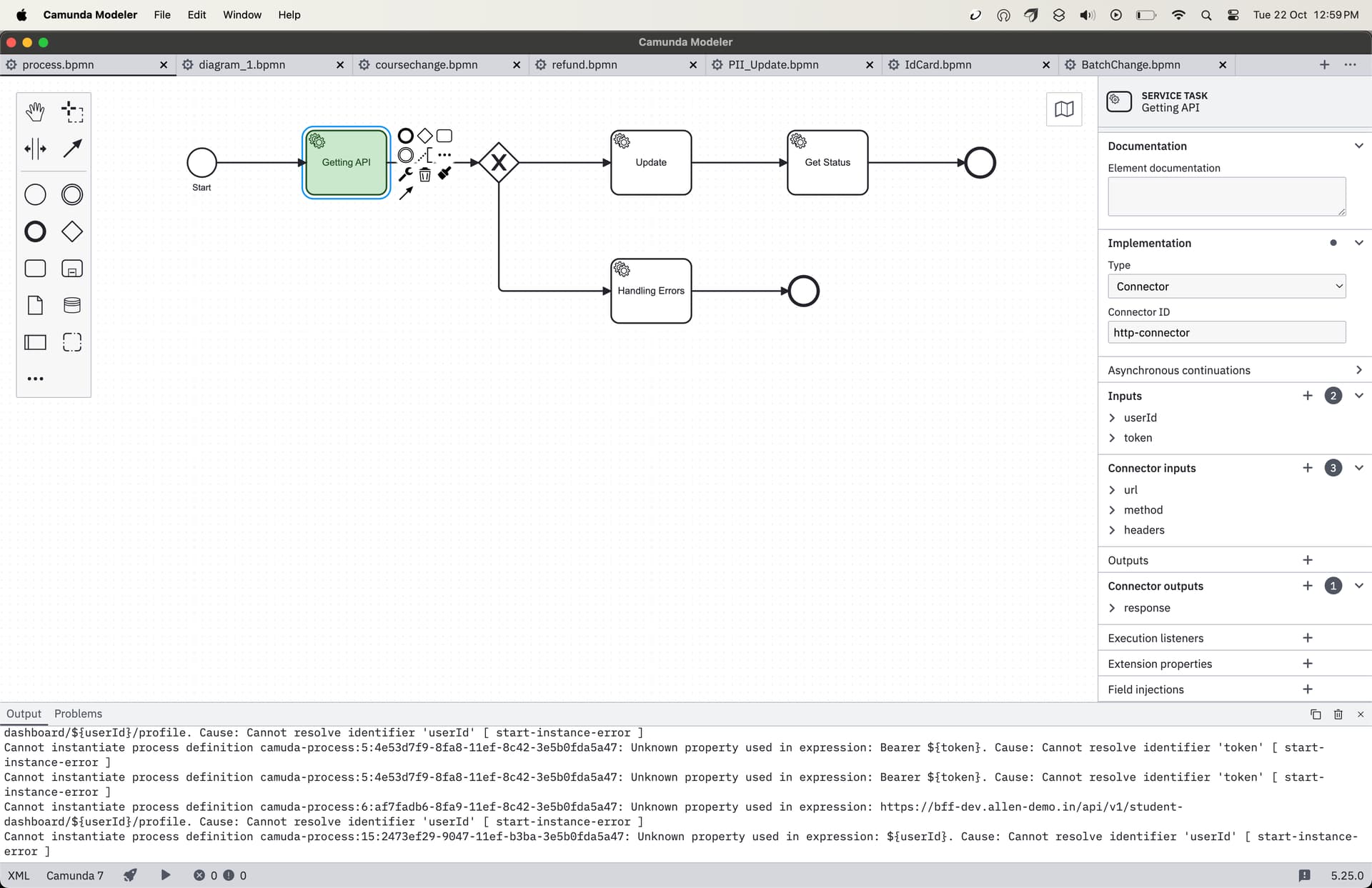The image size is (1372, 888).
Task: Open the Type Connector dropdown
Action: [1226, 286]
